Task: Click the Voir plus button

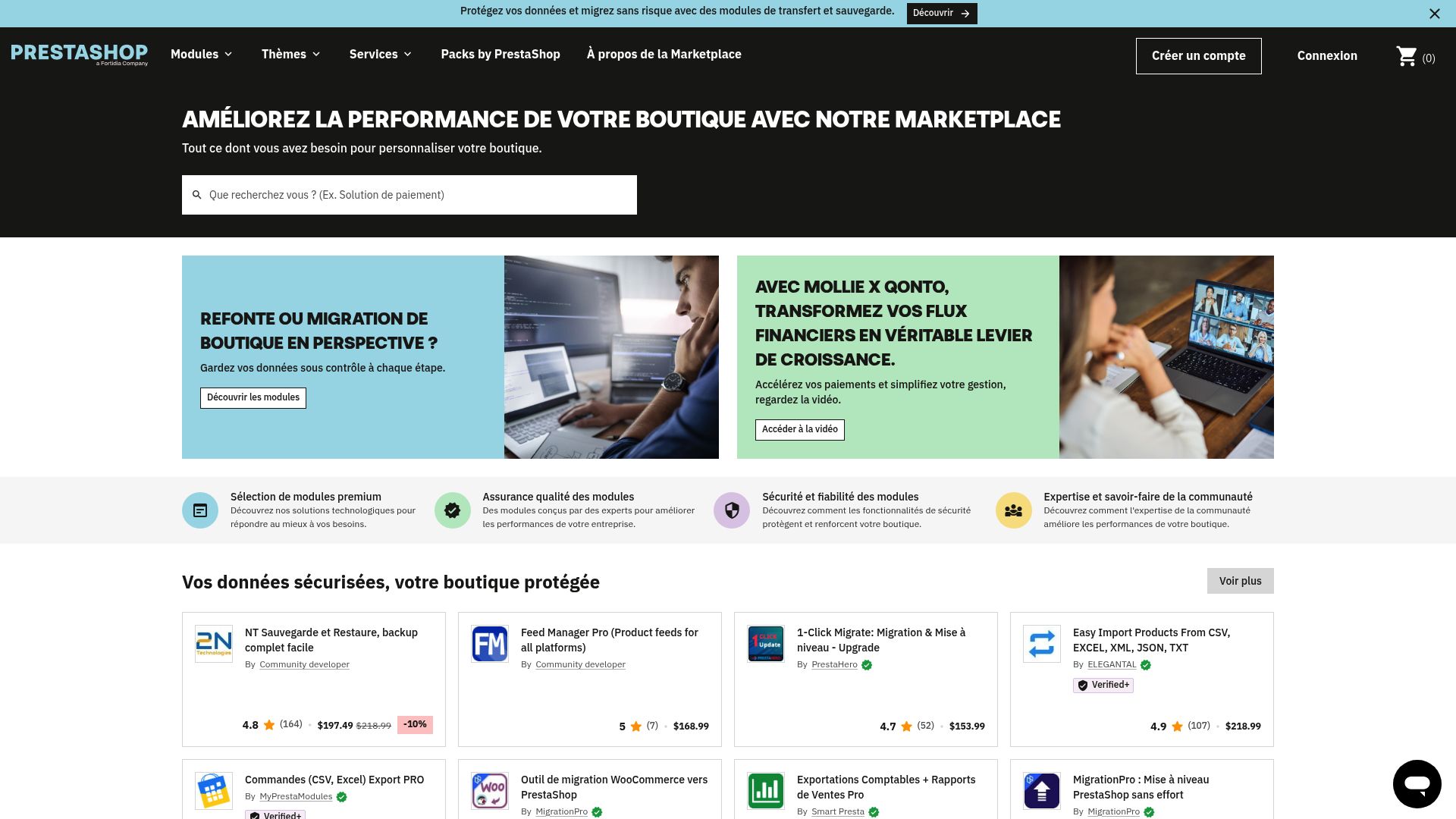Action: pos(1240,581)
